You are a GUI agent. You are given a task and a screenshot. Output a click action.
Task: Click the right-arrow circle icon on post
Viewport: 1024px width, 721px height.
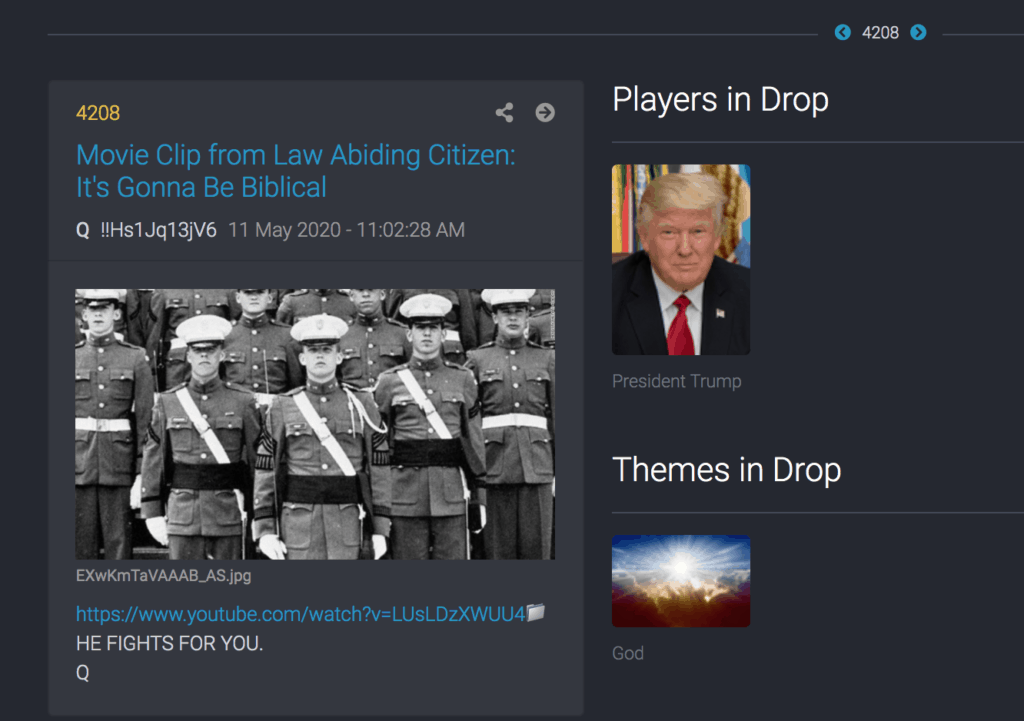[545, 112]
